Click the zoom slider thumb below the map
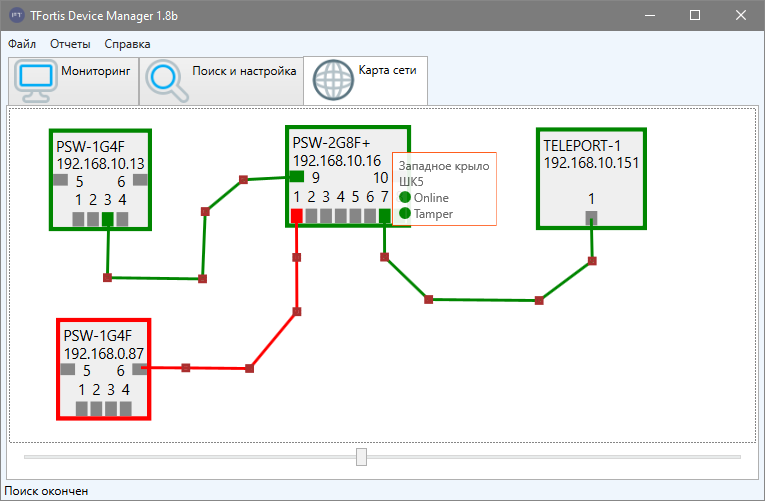 pos(361,457)
